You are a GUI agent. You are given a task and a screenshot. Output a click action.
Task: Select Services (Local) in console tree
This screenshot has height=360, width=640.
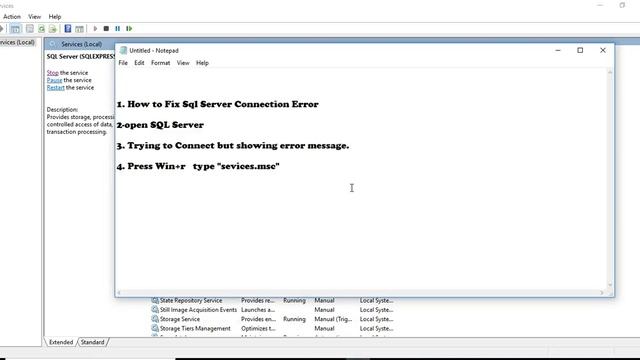click(17, 42)
